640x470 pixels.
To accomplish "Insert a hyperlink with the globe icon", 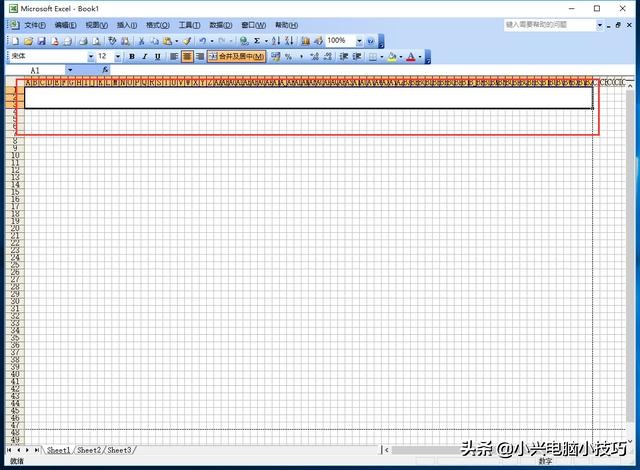I will [x=244, y=41].
